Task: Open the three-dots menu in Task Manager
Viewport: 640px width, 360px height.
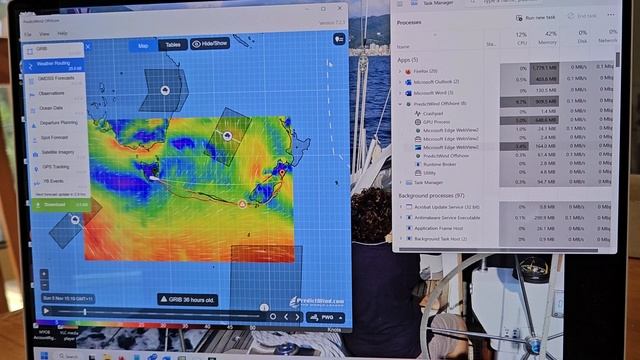Action: (611, 15)
